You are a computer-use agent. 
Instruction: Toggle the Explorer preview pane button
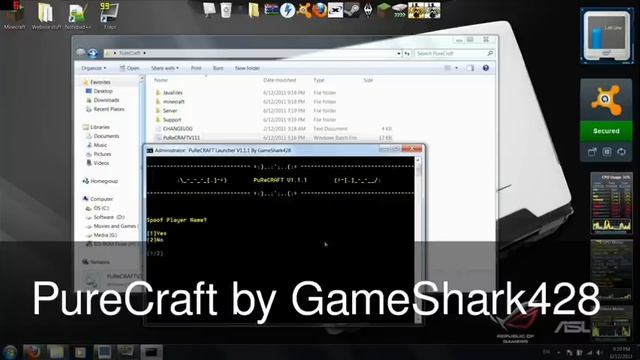pyautogui.click(x=470, y=68)
